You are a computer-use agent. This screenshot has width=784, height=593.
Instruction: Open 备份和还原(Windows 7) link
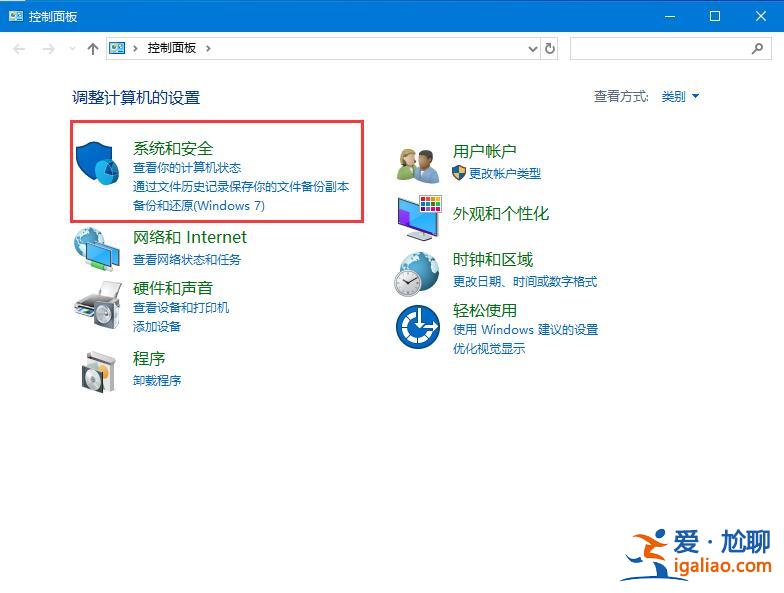click(x=198, y=206)
